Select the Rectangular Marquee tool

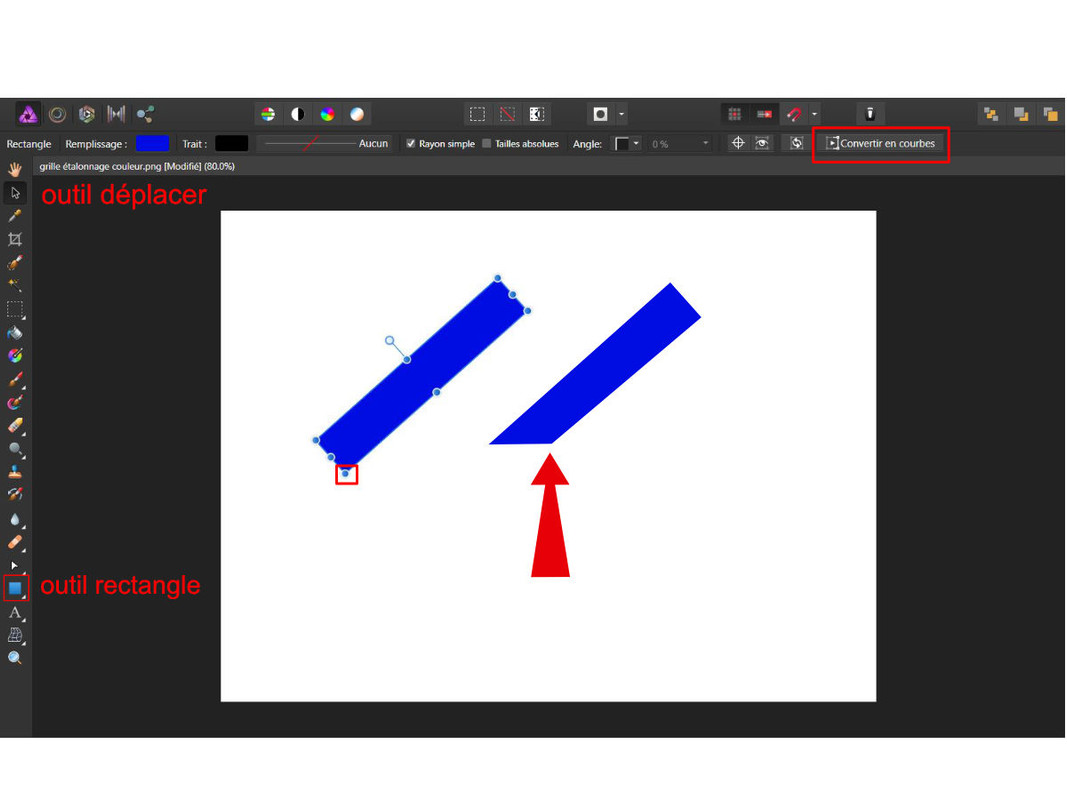coord(15,309)
